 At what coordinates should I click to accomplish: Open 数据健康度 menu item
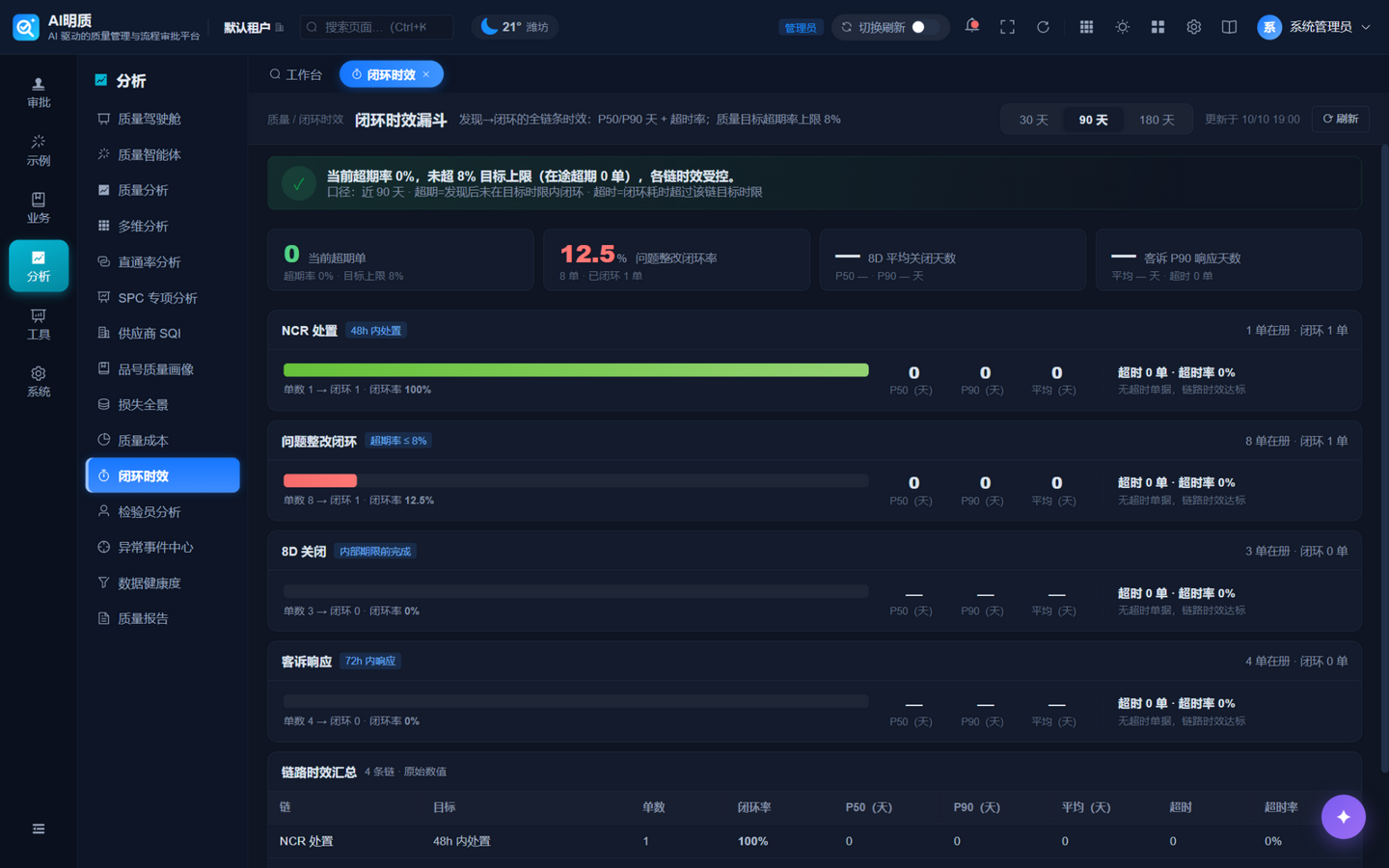162,583
